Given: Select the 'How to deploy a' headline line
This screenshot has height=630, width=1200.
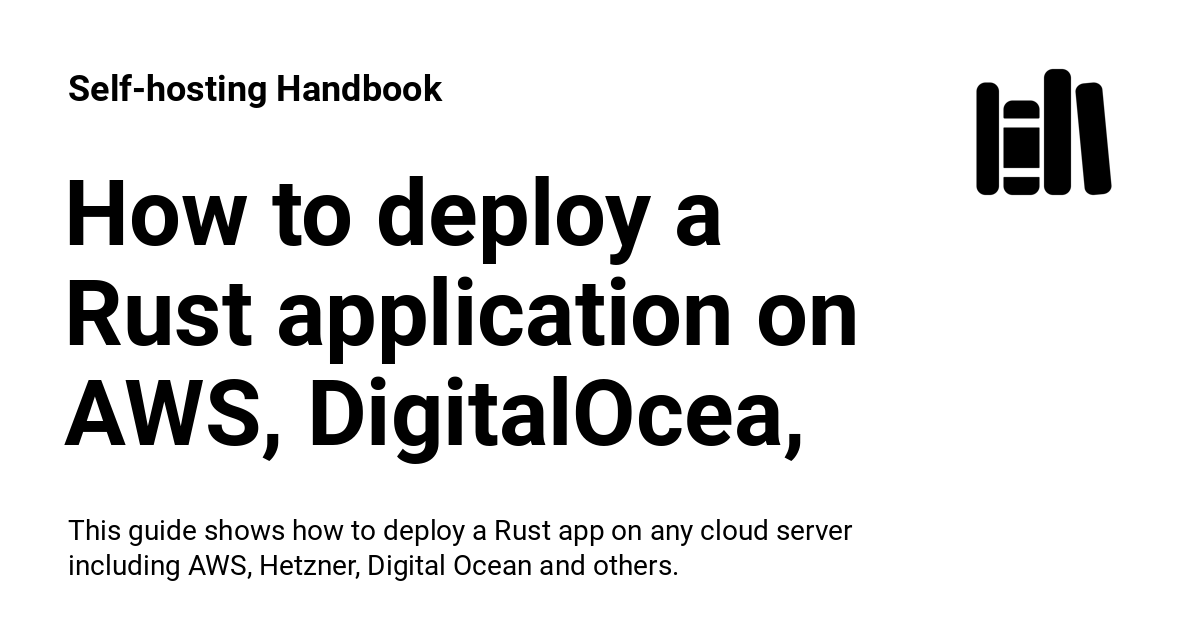Looking at the screenshot, I should pyautogui.click(x=393, y=215).
